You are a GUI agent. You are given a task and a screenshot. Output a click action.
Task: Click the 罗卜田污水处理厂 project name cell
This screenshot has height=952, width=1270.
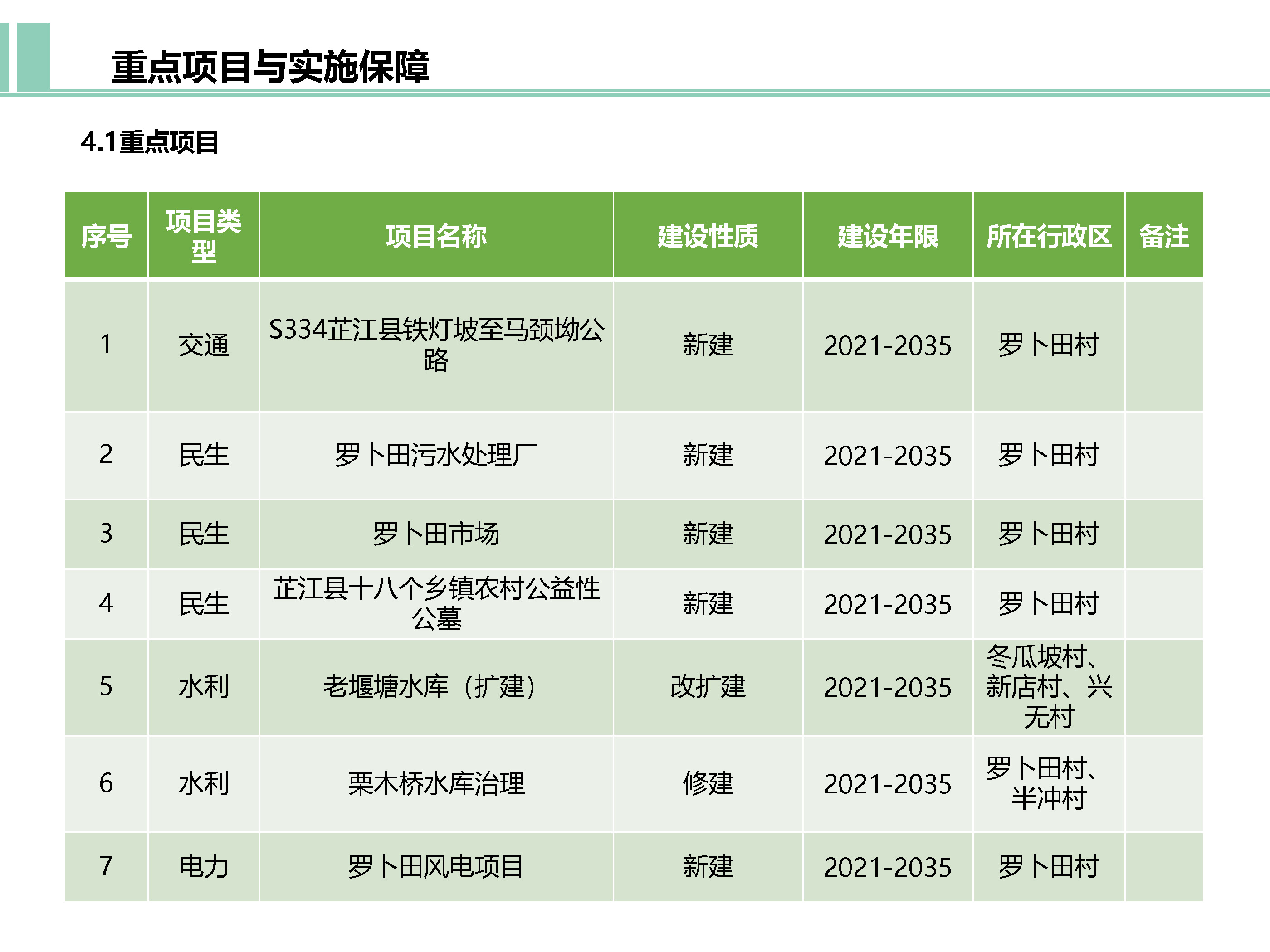pyautogui.click(x=436, y=455)
